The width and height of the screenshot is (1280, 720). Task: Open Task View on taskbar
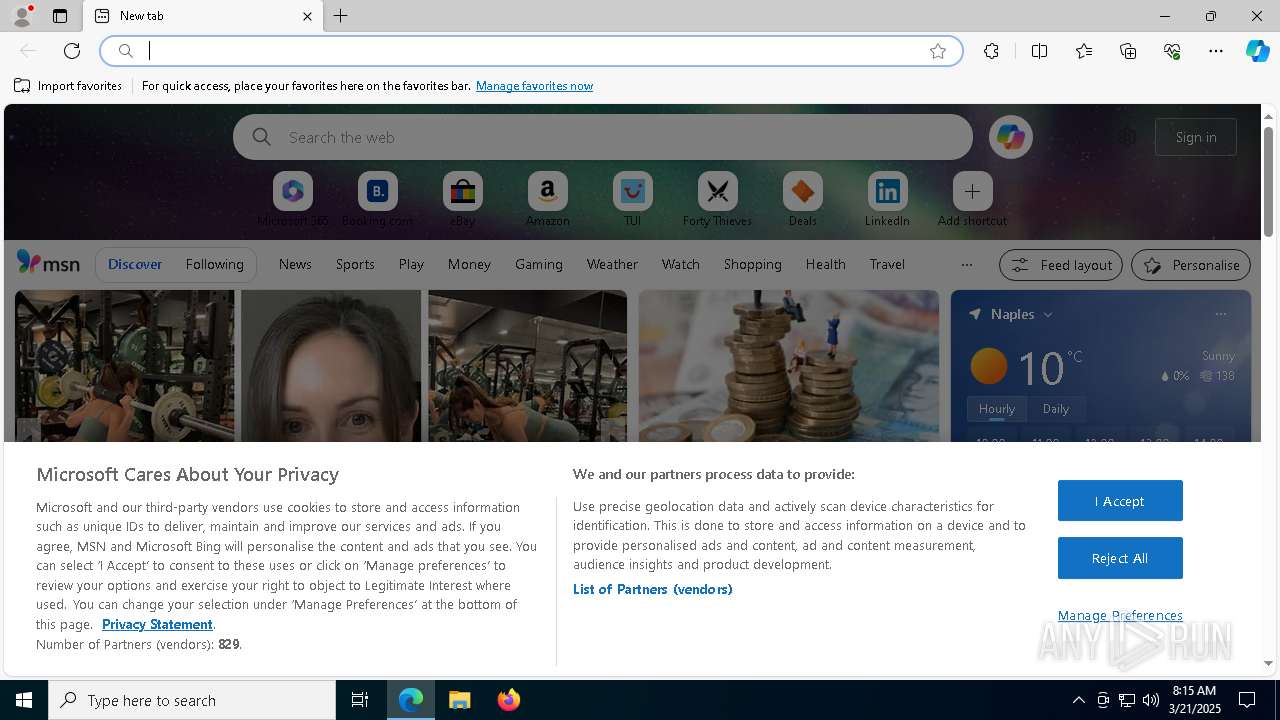(x=360, y=700)
